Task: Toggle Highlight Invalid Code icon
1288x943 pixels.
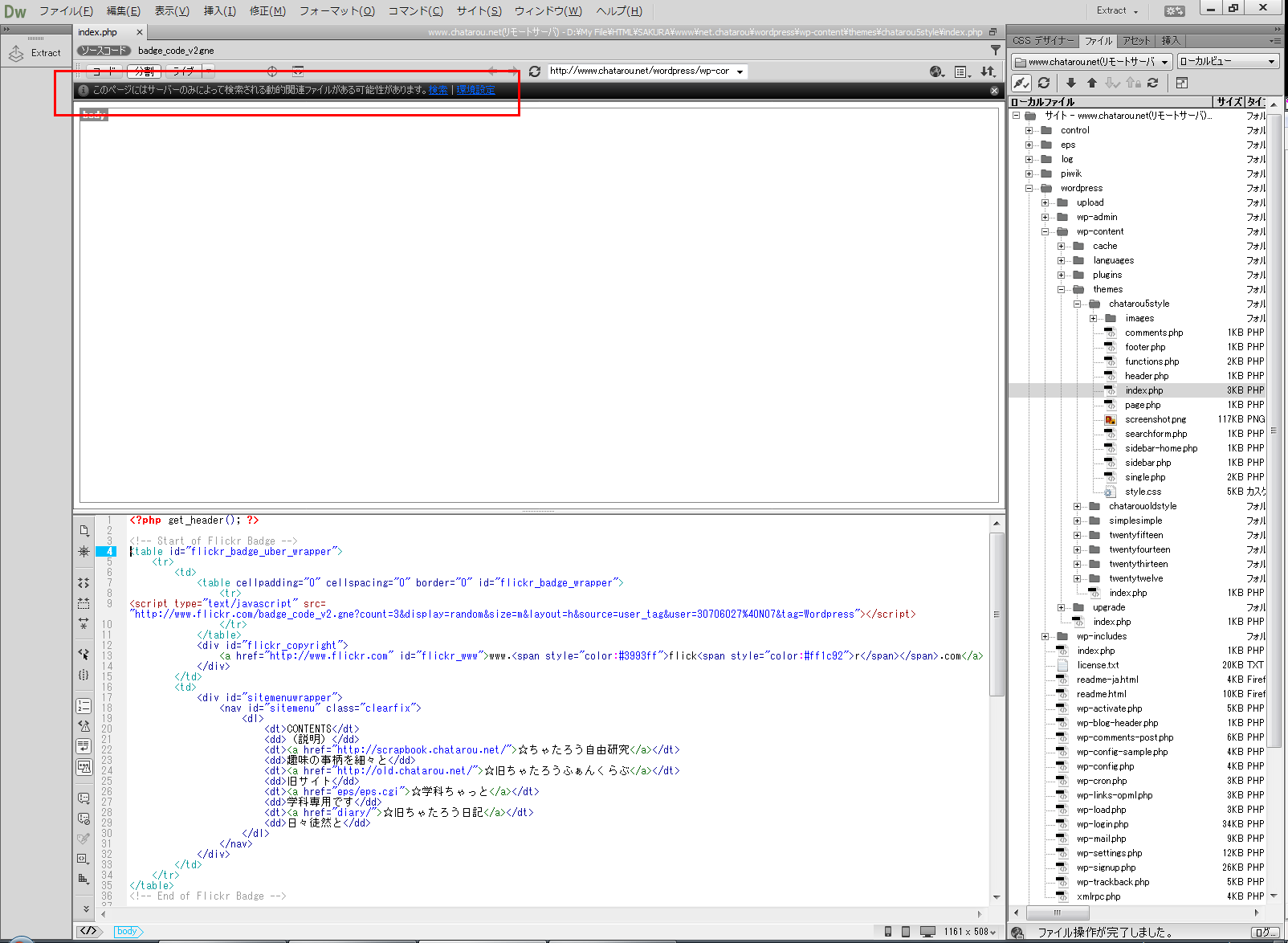Action: 84,726
